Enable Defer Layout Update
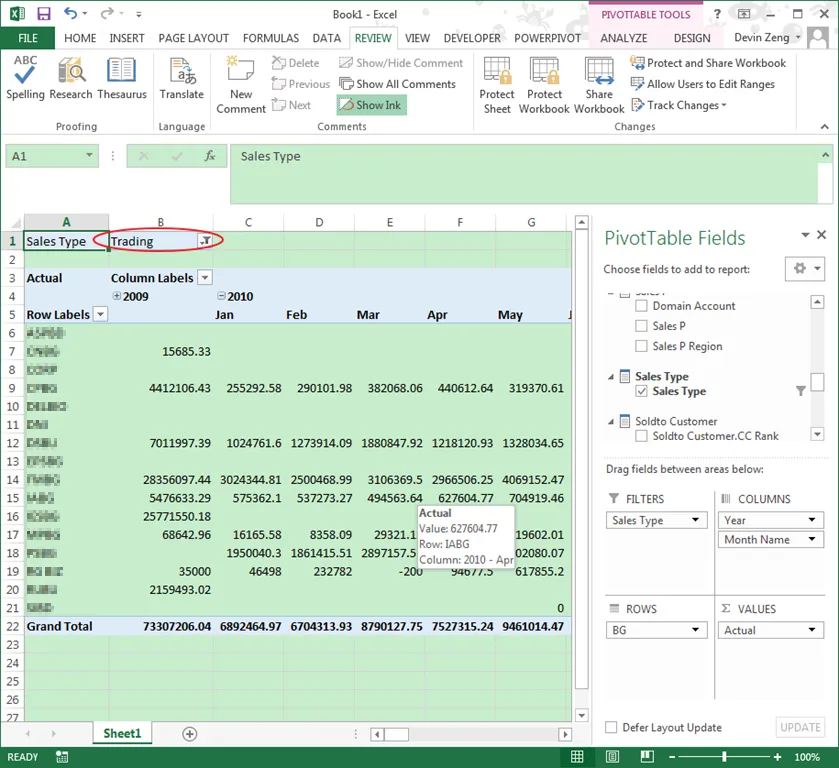839x768 pixels. click(x=611, y=727)
